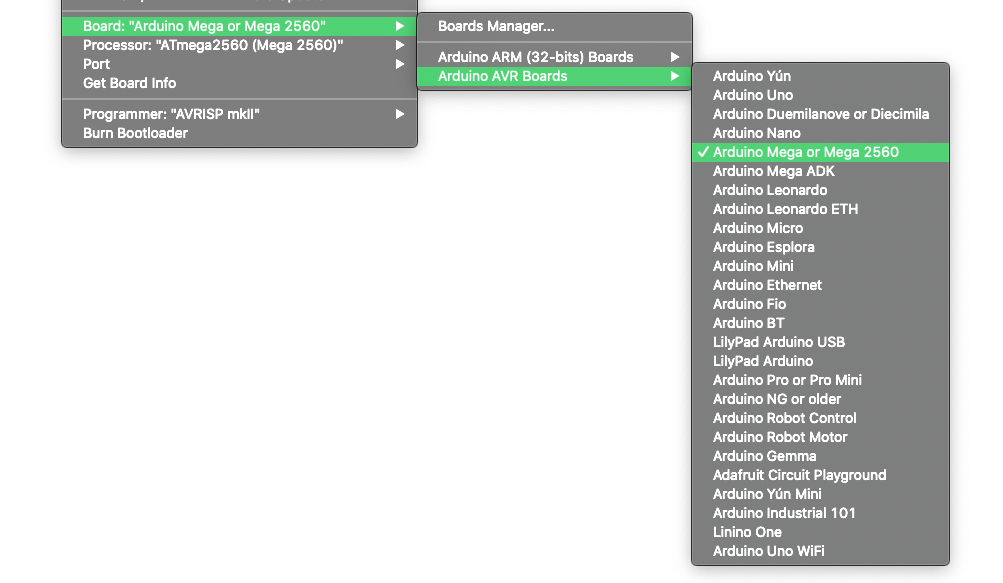Select Arduino NG or older

(x=820, y=399)
